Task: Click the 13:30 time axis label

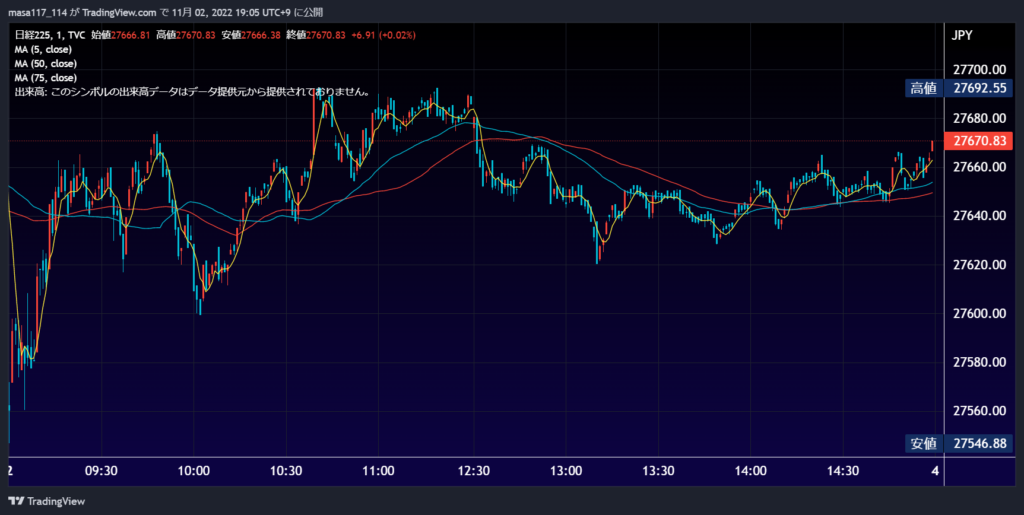Action: coord(658,471)
